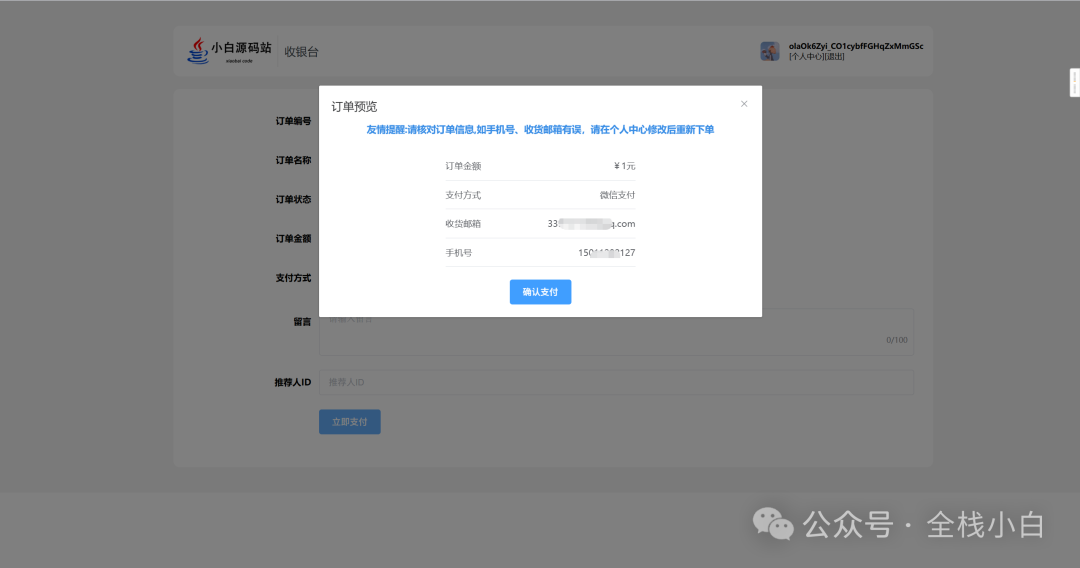Click the 手机号 phone number value
This screenshot has width=1080, height=568.
(x=607, y=253)
